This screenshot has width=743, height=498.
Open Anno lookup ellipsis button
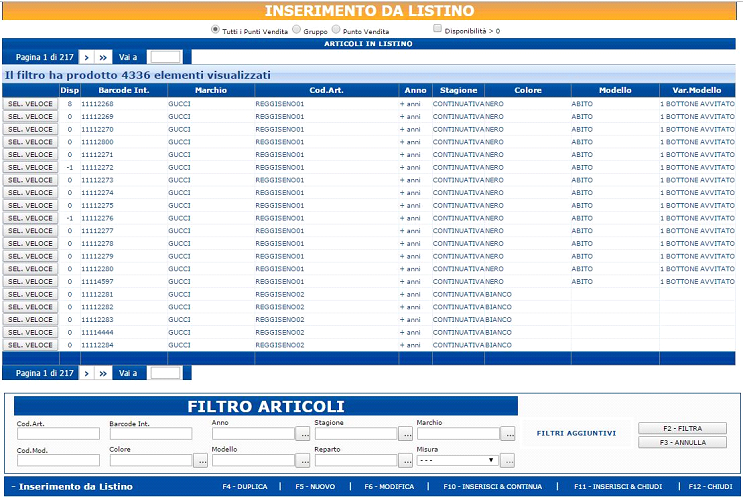pyautogui.click(x=303, y=434)
